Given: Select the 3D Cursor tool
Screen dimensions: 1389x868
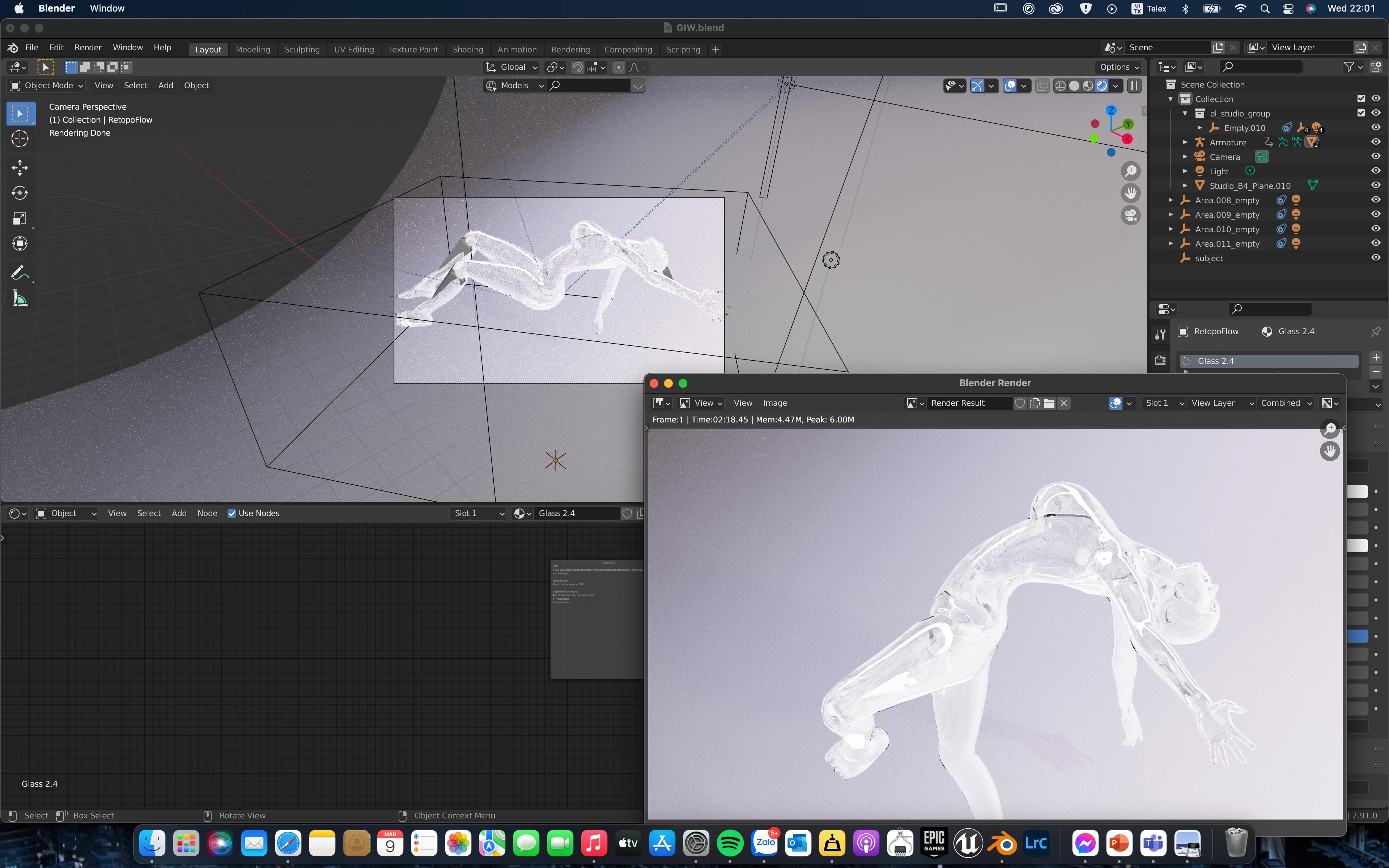Looking at the screenshot, I should coord(20,139).
